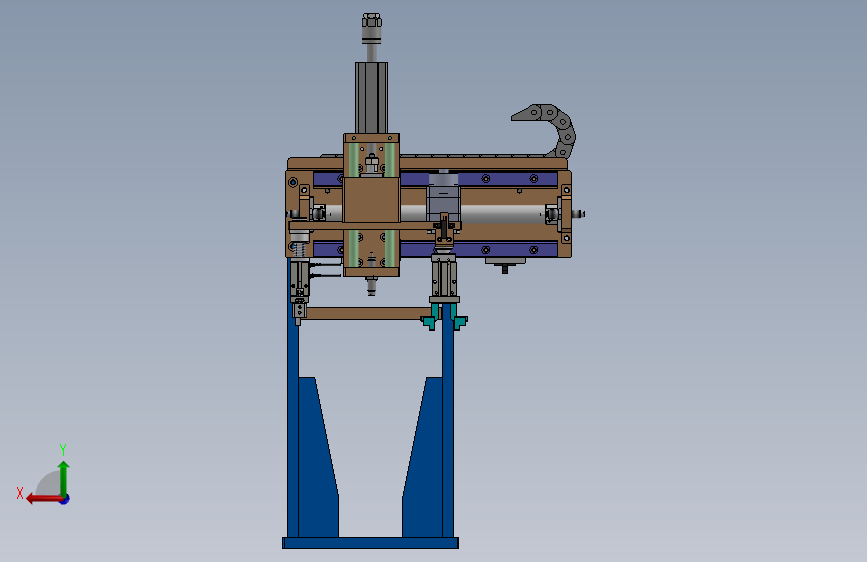
Task: Pick the silver horizontal shaft right of the carriage
Action: pos(503,214)
